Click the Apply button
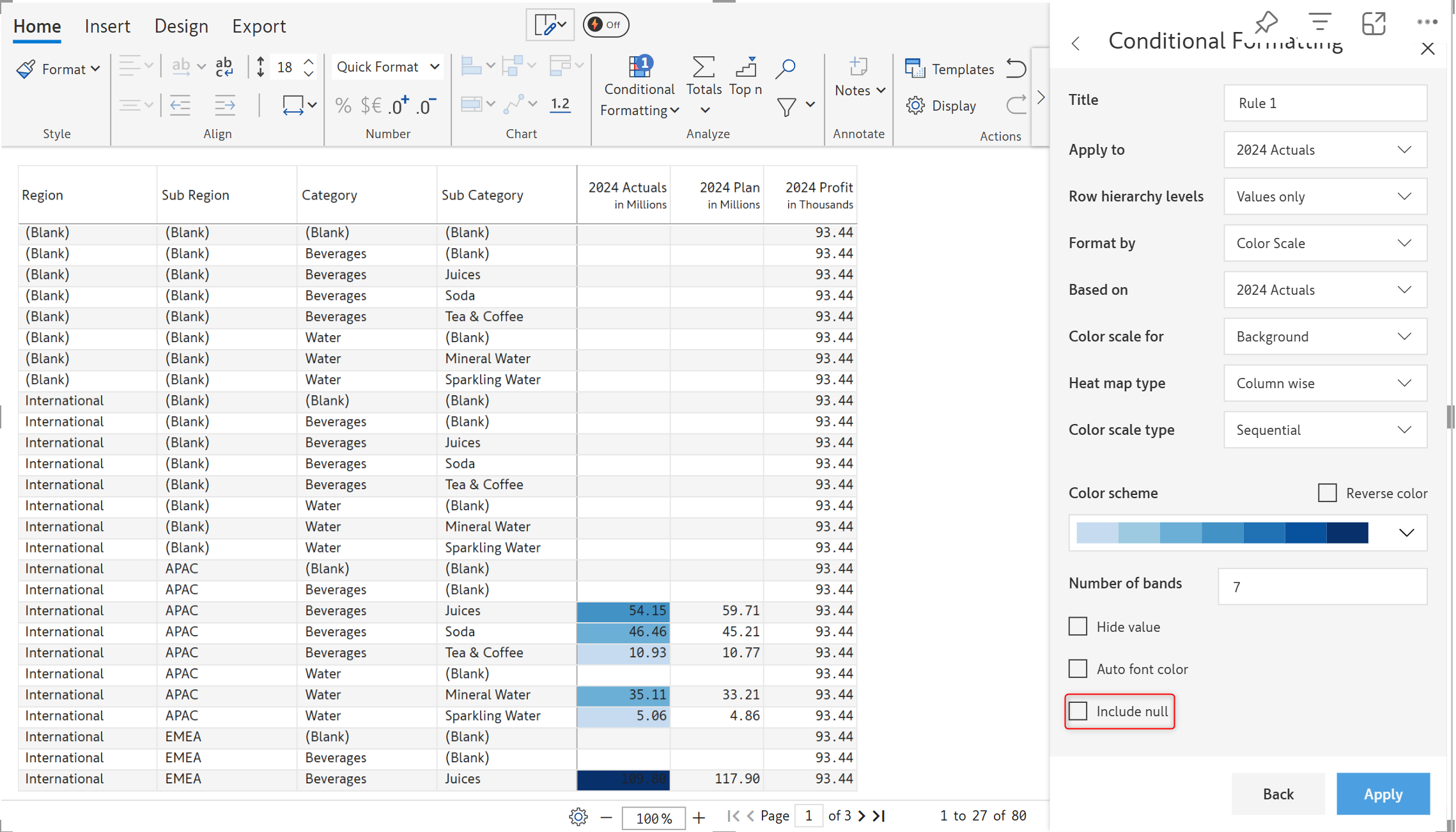The height and width of the screenshot is (832, 1456). pyautogui.click(x=1382, y=794)
